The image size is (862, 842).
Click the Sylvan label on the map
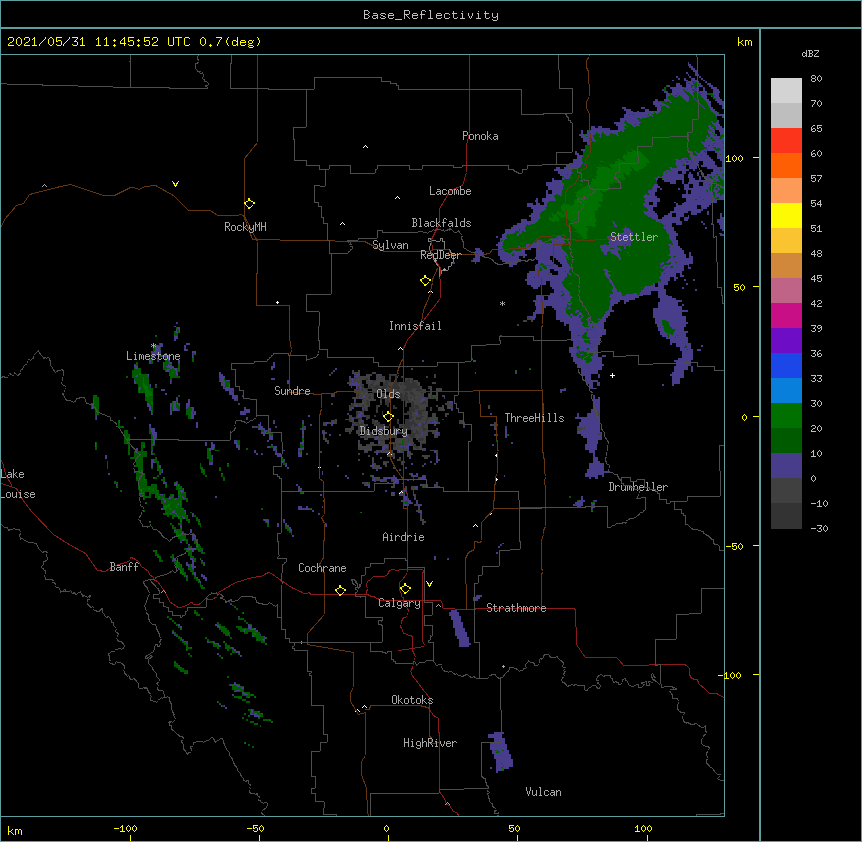click(390, 245)
